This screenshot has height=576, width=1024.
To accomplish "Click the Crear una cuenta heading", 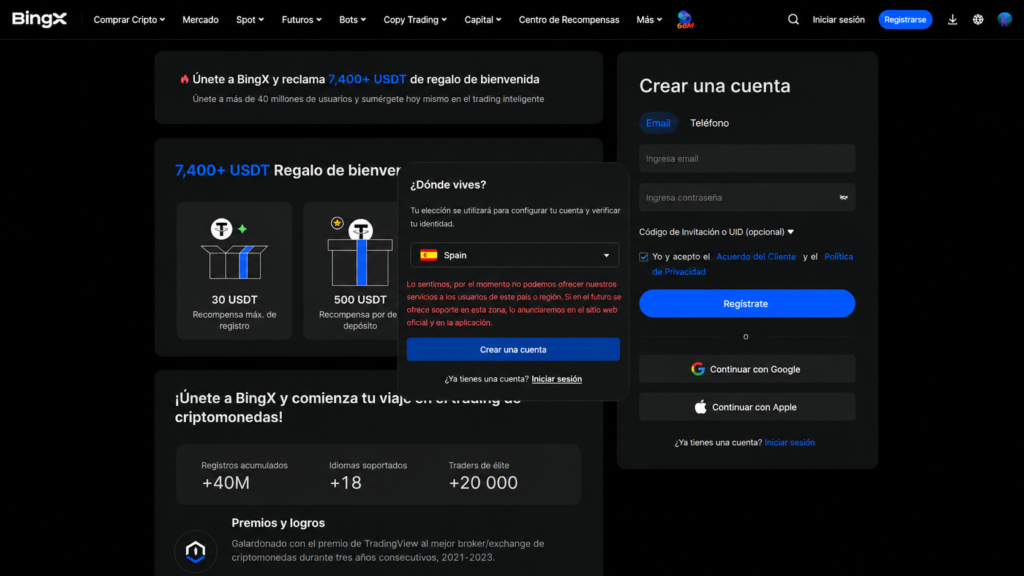I will click(x=714, y=86).
